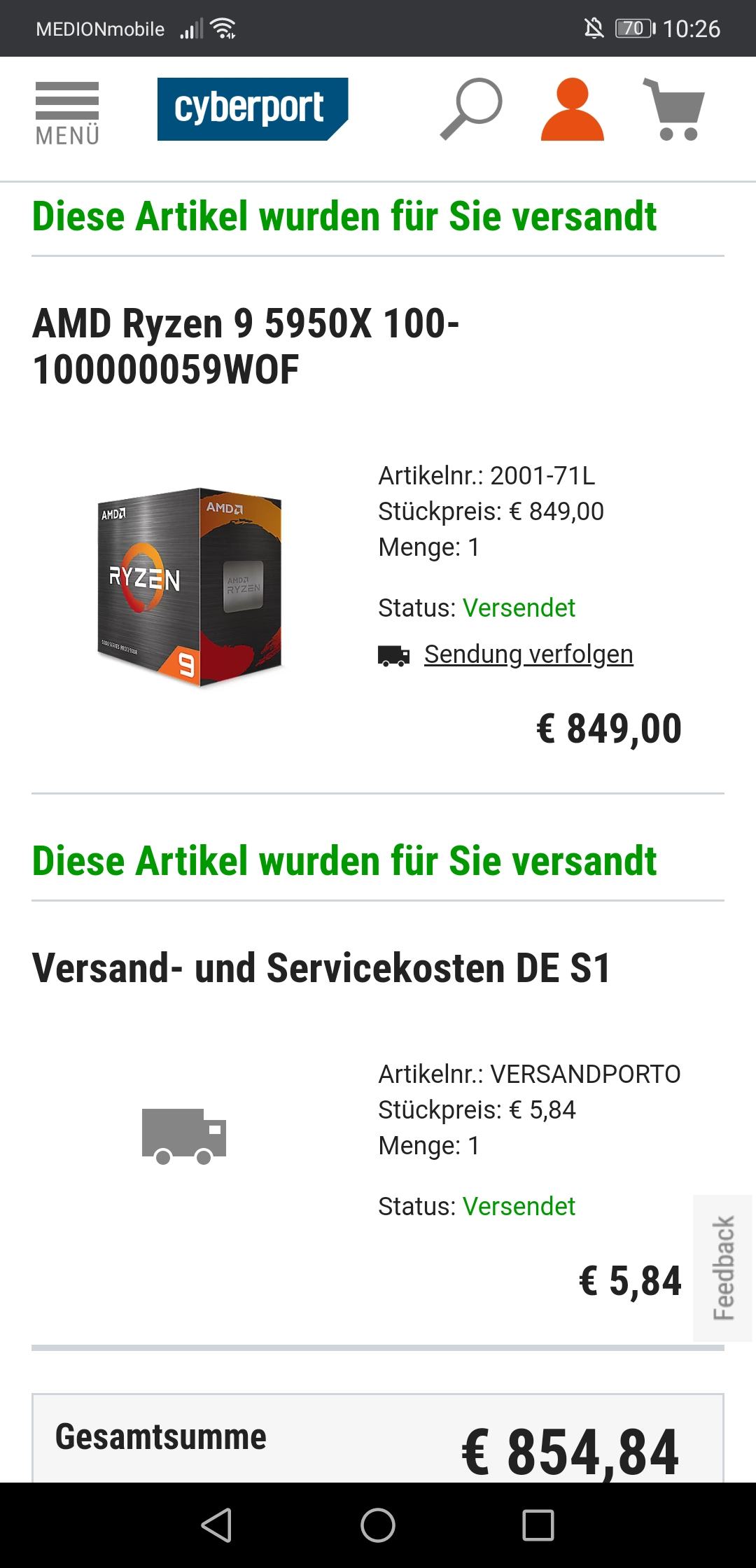756x1568 pixels.
Task: Open the AMD Ryzen 9 5950X title
Action: point(246,346)
